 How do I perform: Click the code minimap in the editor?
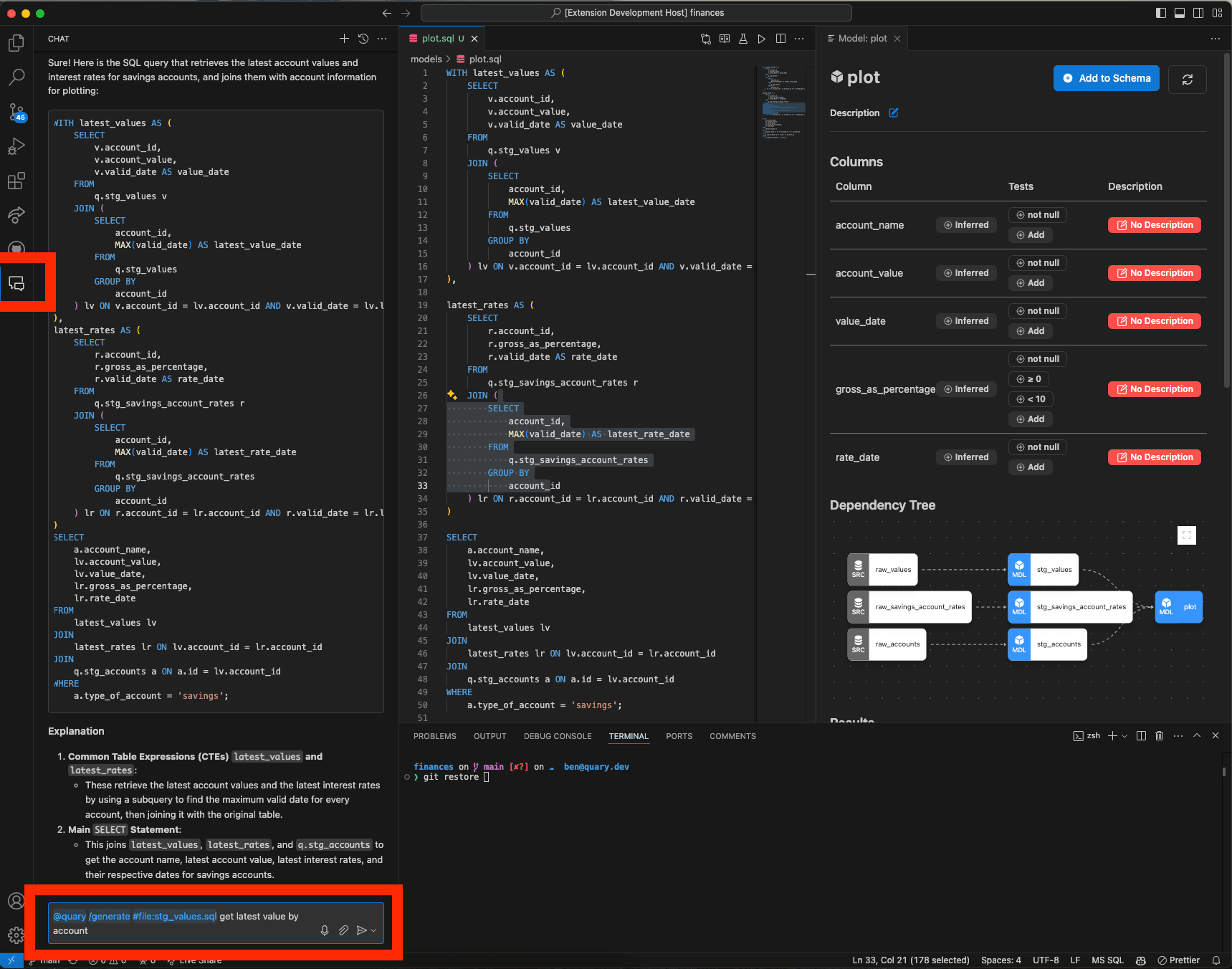(x=783, y=102)
